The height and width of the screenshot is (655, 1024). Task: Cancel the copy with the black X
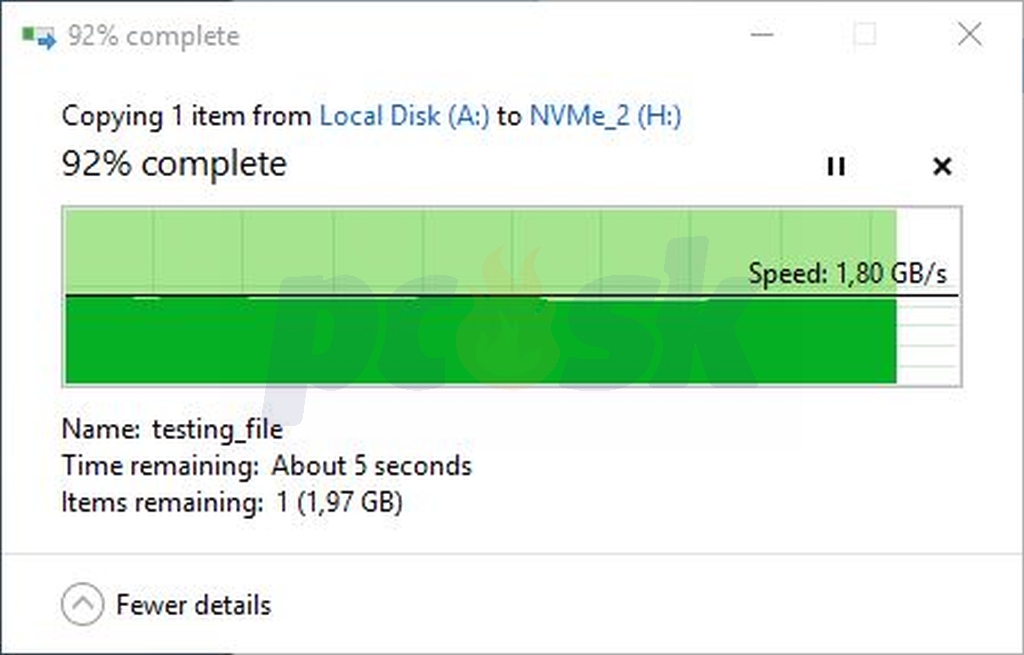coord(942,167)
